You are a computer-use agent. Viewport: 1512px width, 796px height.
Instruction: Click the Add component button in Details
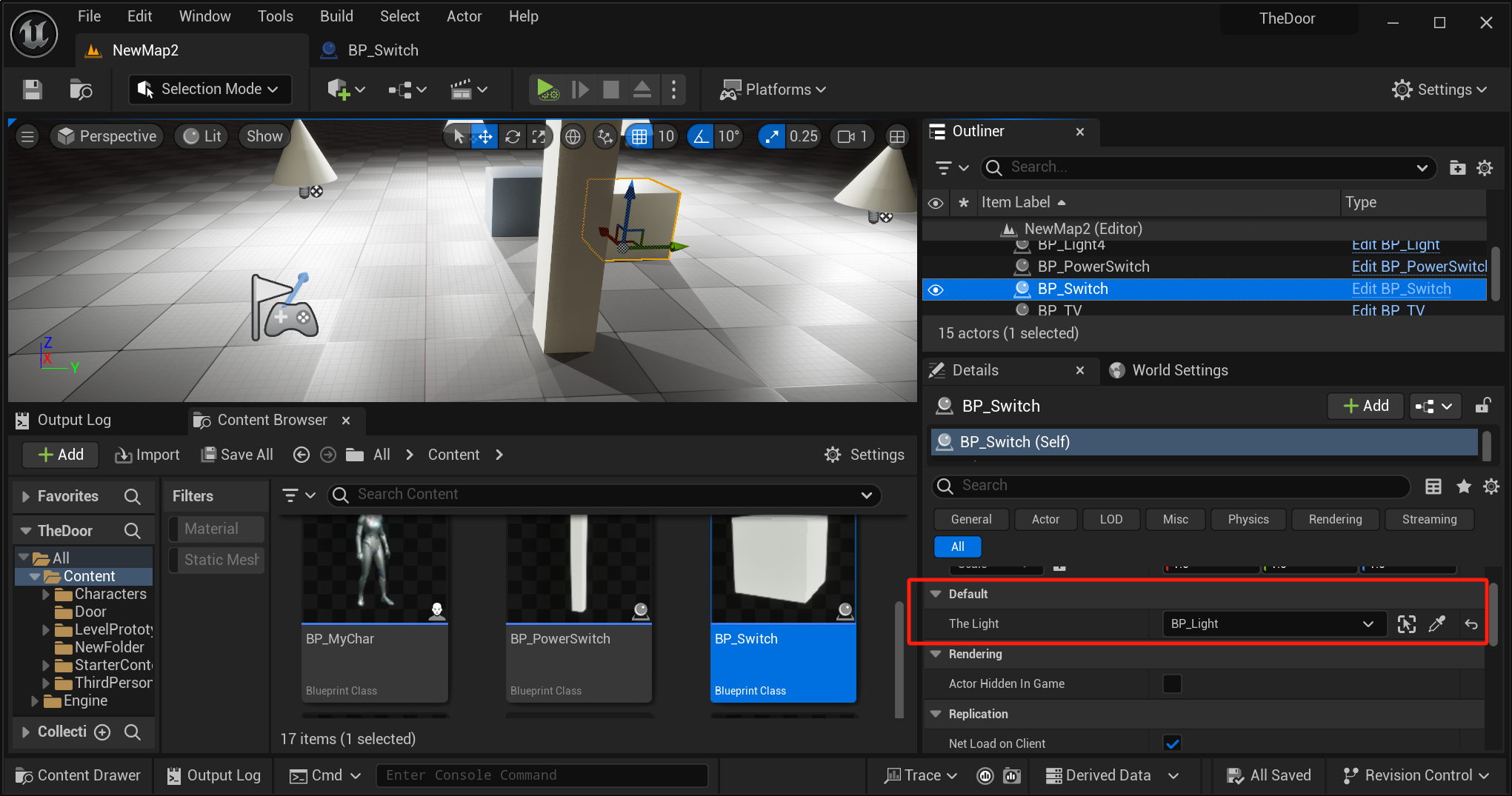[1365, 406]
